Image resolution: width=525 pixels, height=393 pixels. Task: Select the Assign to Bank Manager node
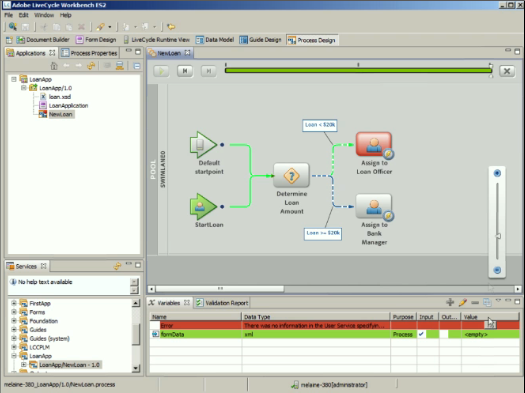click(x=374, y=207)
